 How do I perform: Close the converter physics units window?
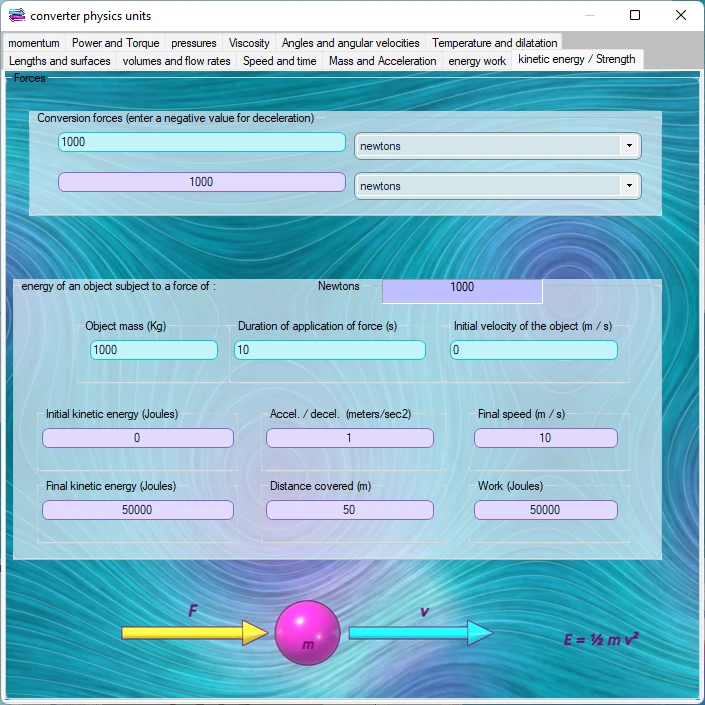tap(681, 15)
